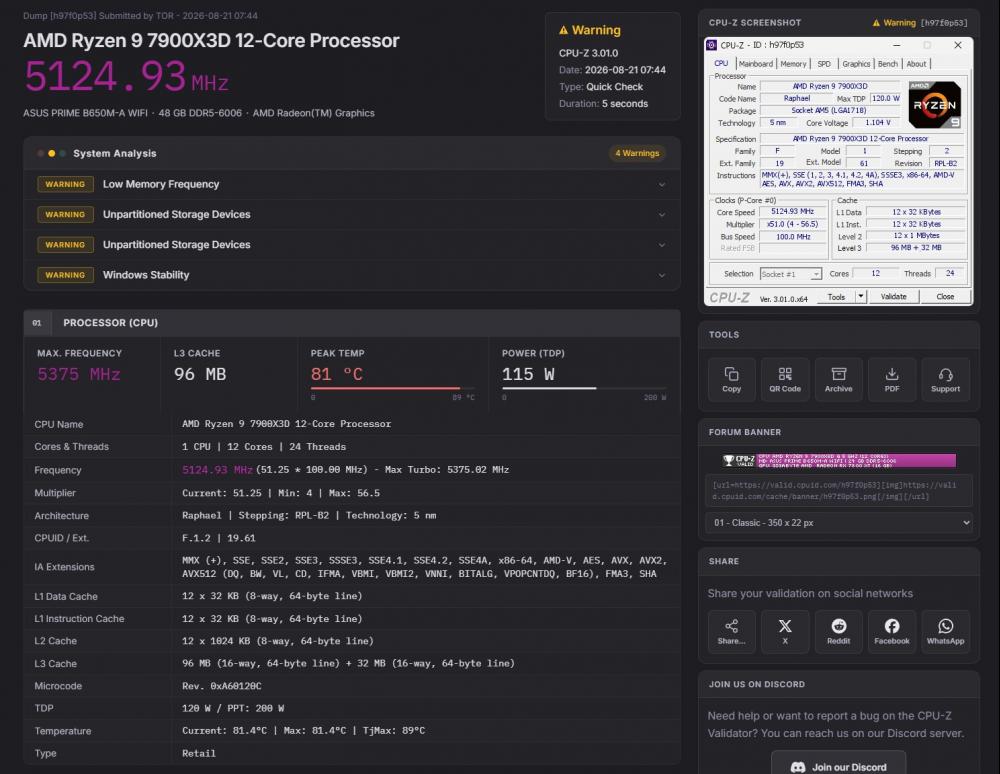Click the Validate button in CPU-Z
This screenshot has height=774, width=1000.
(x=893, y=296)
